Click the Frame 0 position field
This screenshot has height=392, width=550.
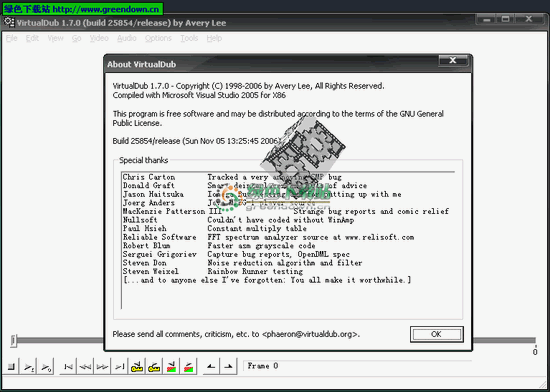coord(357,366)
